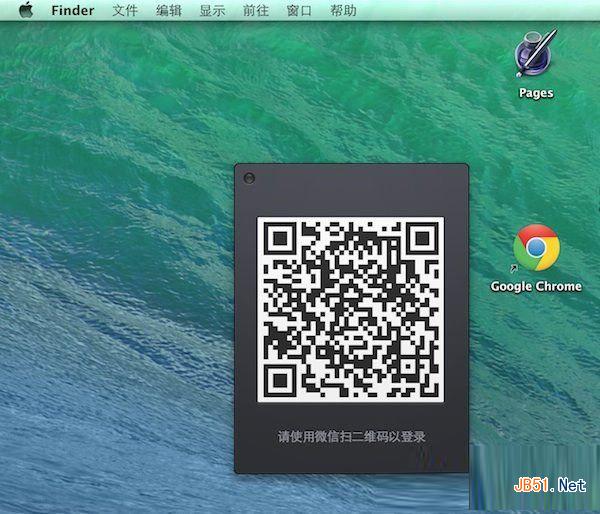Close the WeChat login window
600x514 pixels.
click(x=249, y=178)
